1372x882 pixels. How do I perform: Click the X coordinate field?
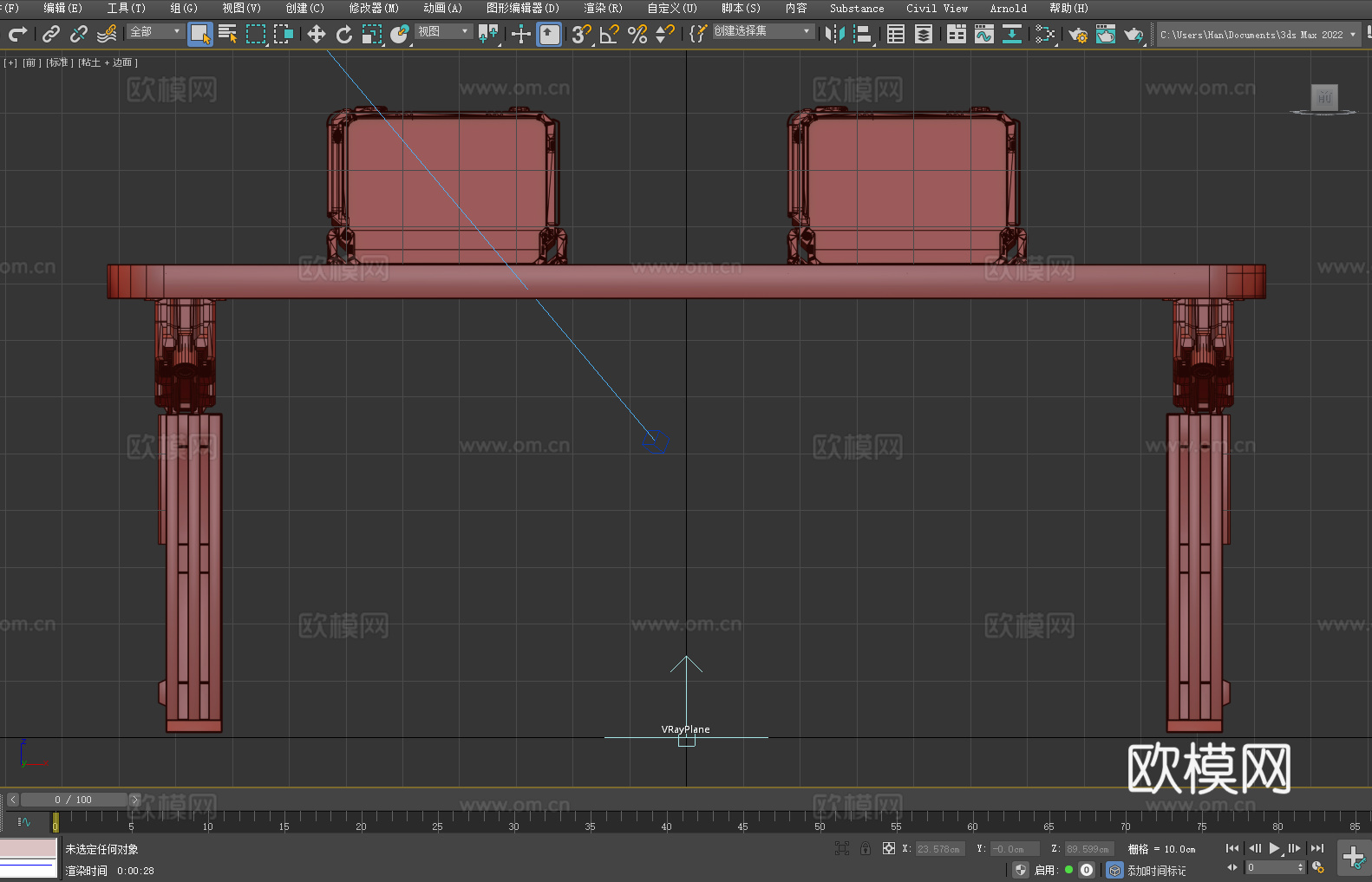click(x=940, y=849)
